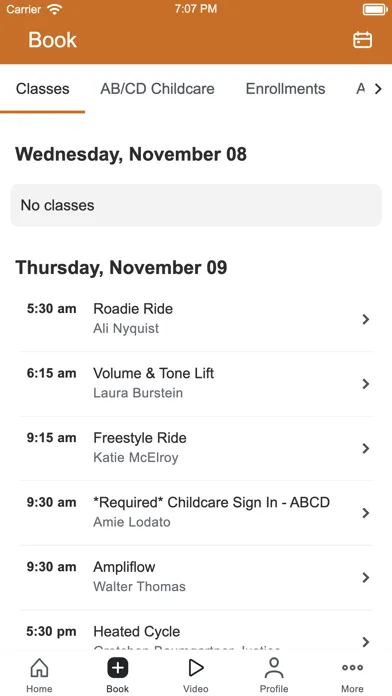Open Ampliflow row chevron
The width and height of the screenshot is (392, 696).
pyautogui.click(x=366, y=577)
